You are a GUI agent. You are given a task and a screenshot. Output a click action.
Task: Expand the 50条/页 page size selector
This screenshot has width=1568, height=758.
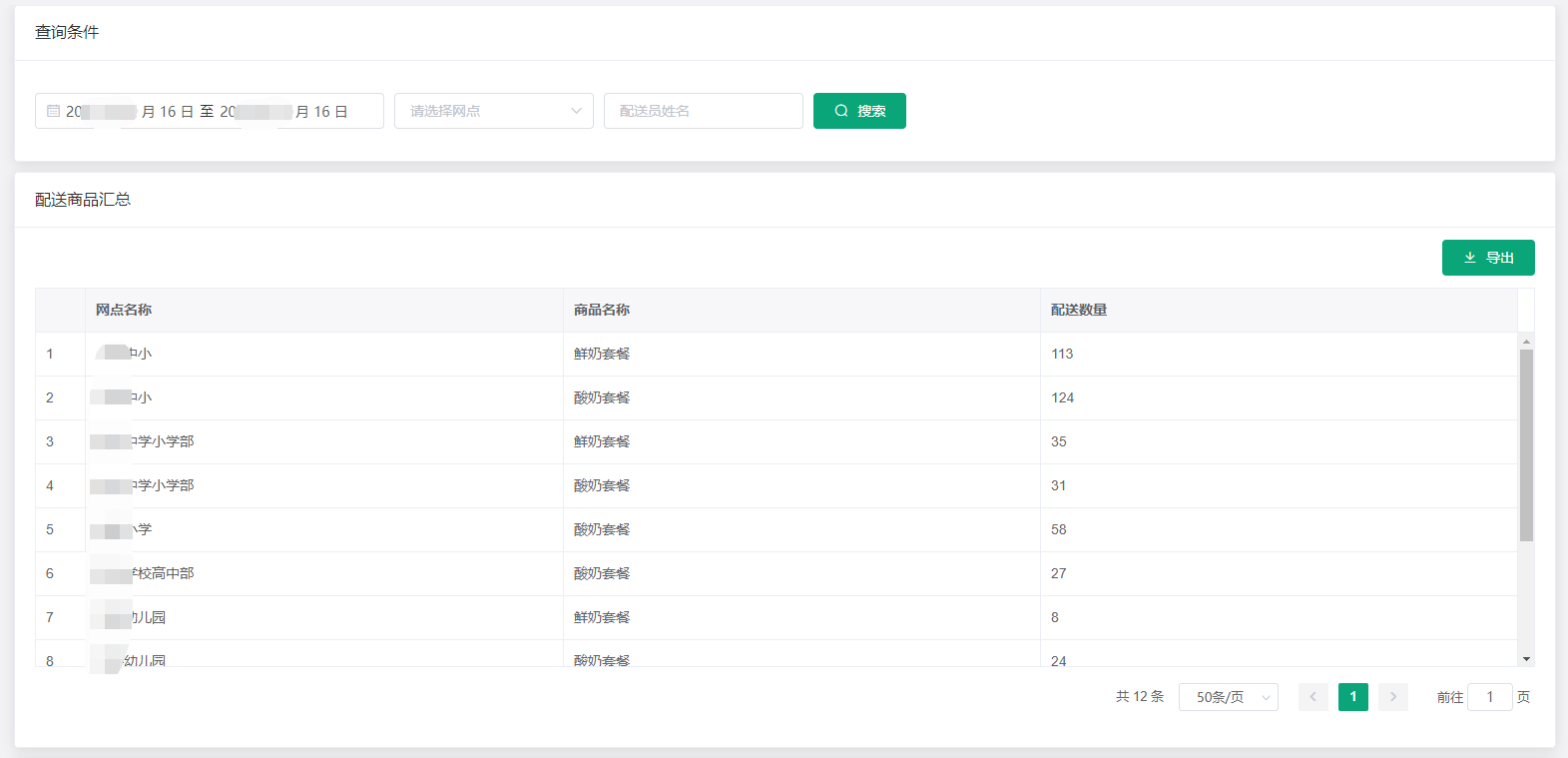click(x=1228, y=697)
